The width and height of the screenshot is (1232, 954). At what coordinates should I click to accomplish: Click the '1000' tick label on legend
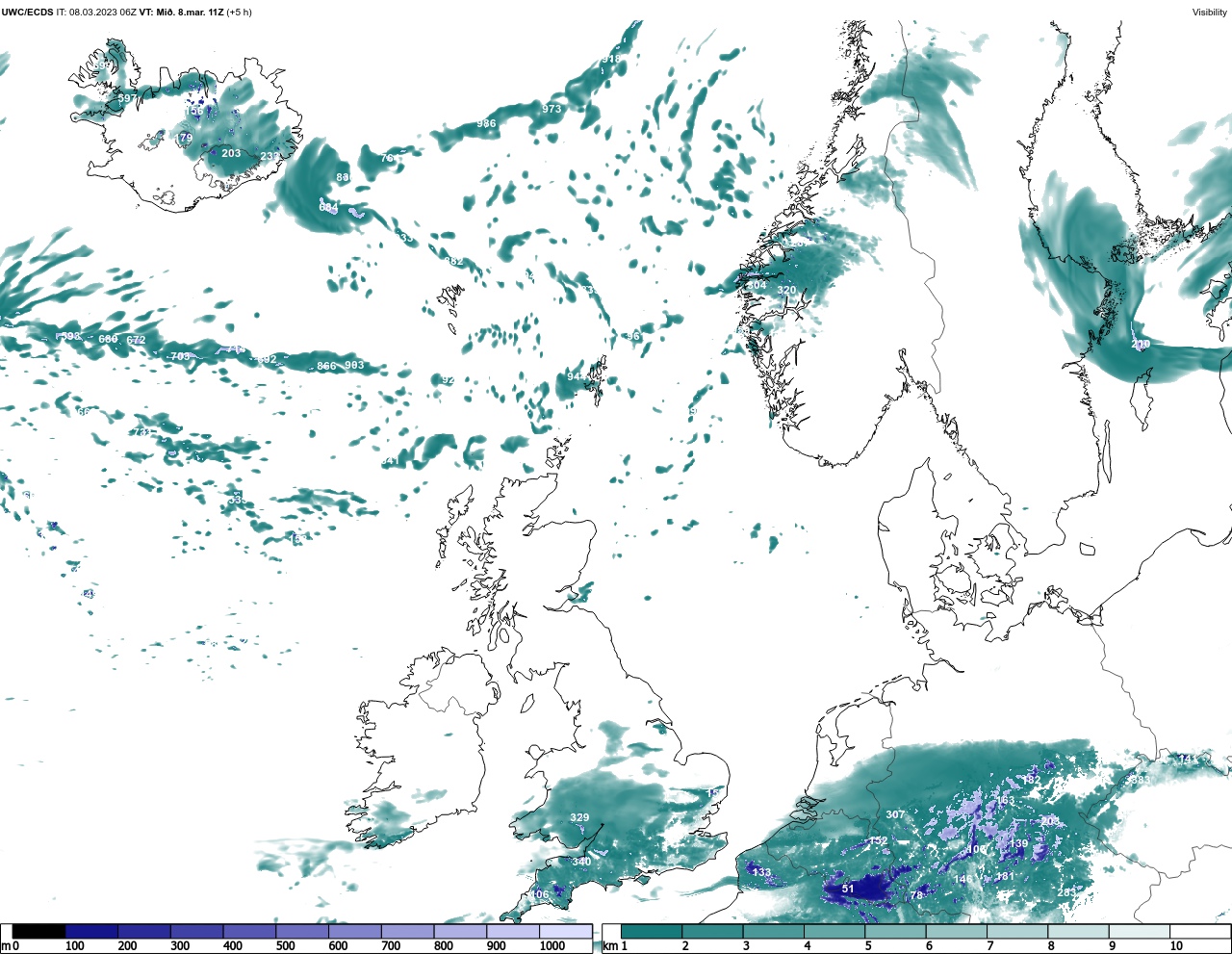[x=552, y=946]
